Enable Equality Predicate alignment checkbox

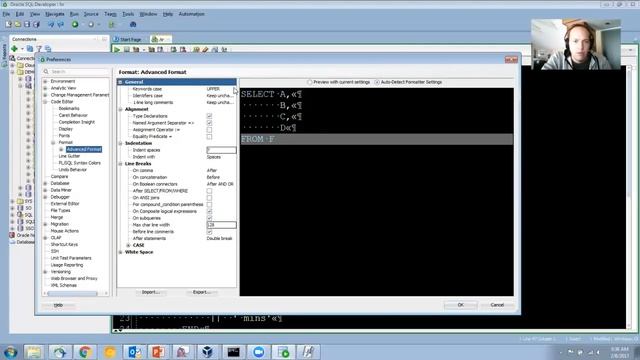click(x=209, y=136)
